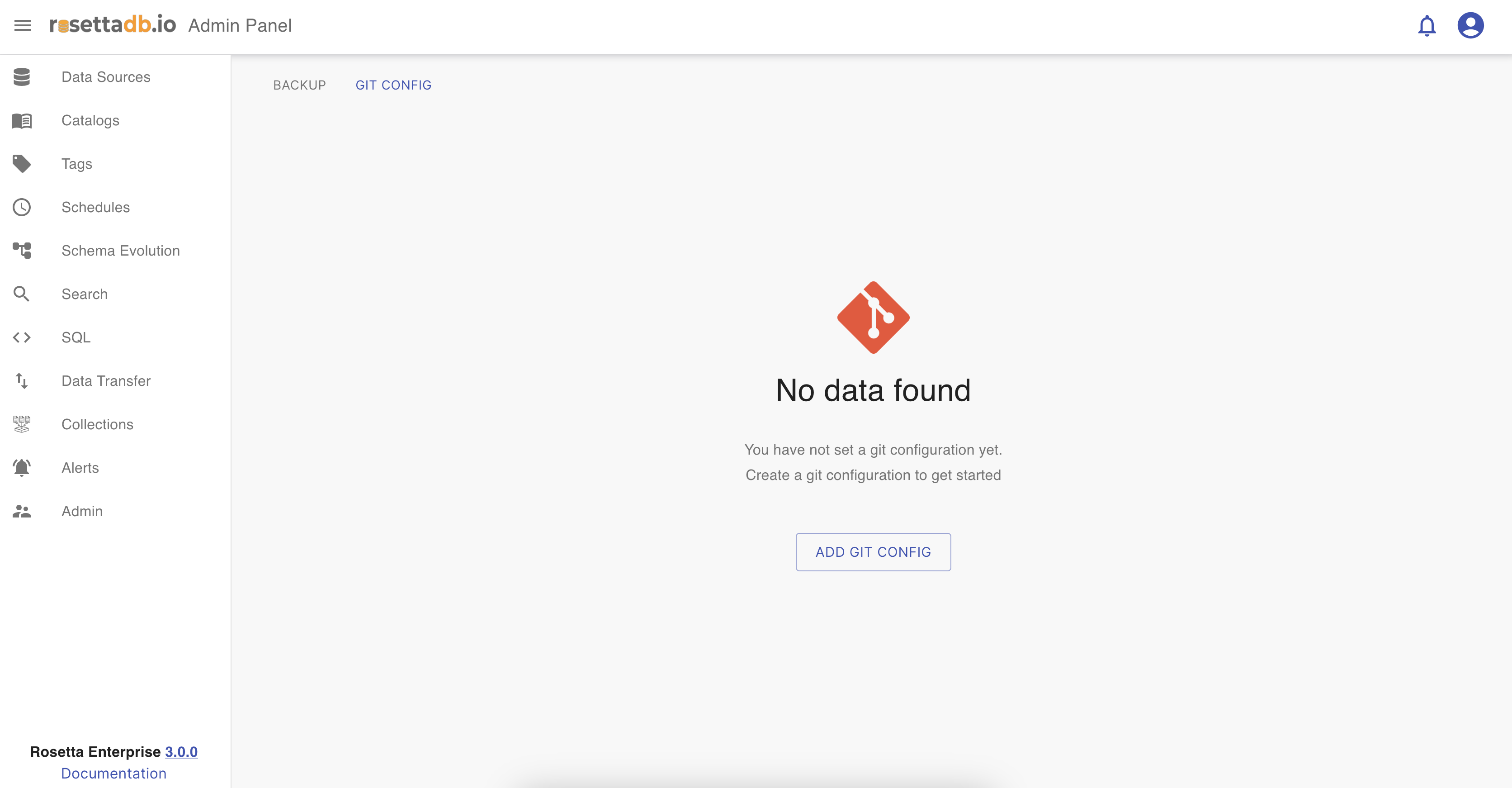Viewport: 1512px width, 788px height.
Task: Click the Search magnifier icon
Action: [22, 294]
